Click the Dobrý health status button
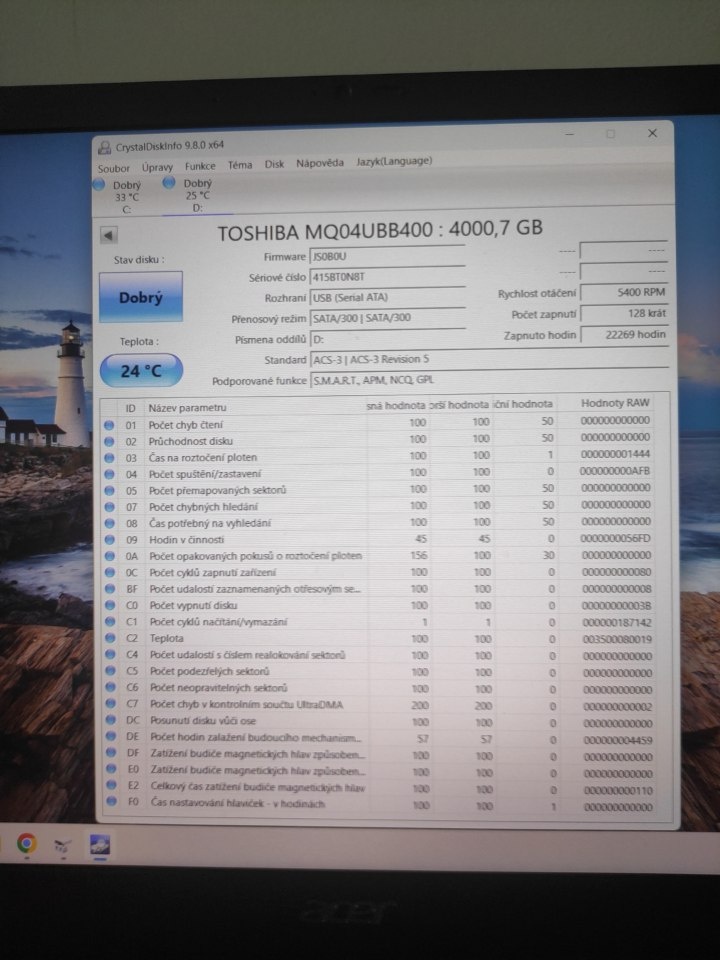 [141, 297]
